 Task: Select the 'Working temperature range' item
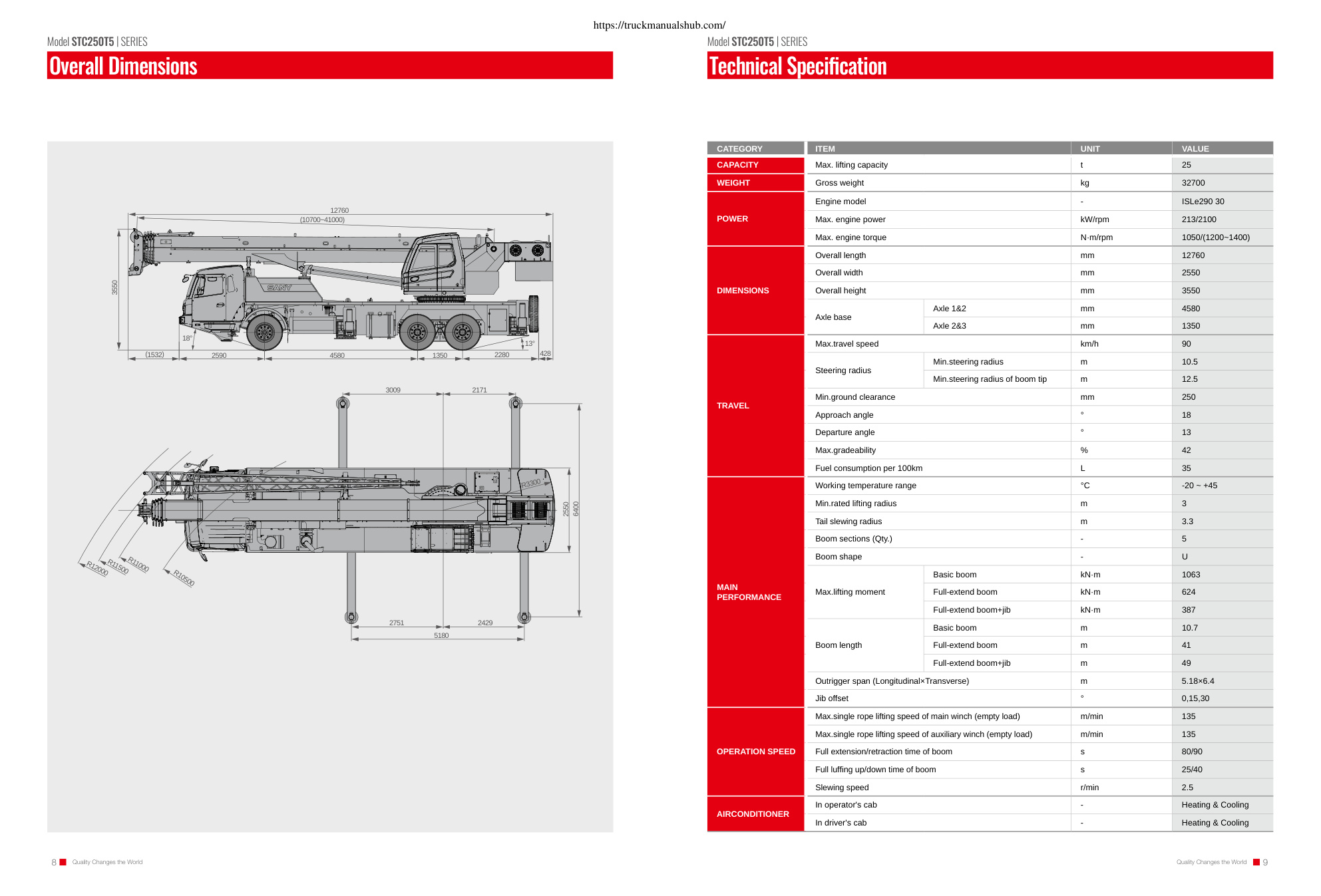865,486
